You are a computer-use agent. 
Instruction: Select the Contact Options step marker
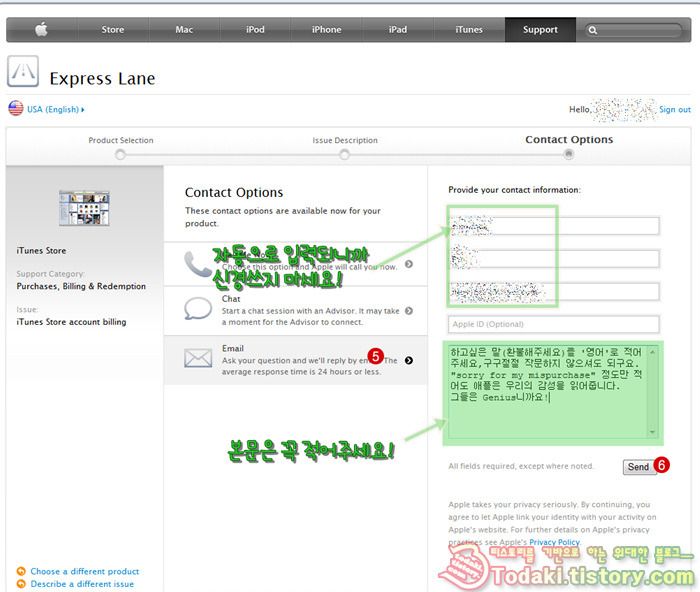568,154
